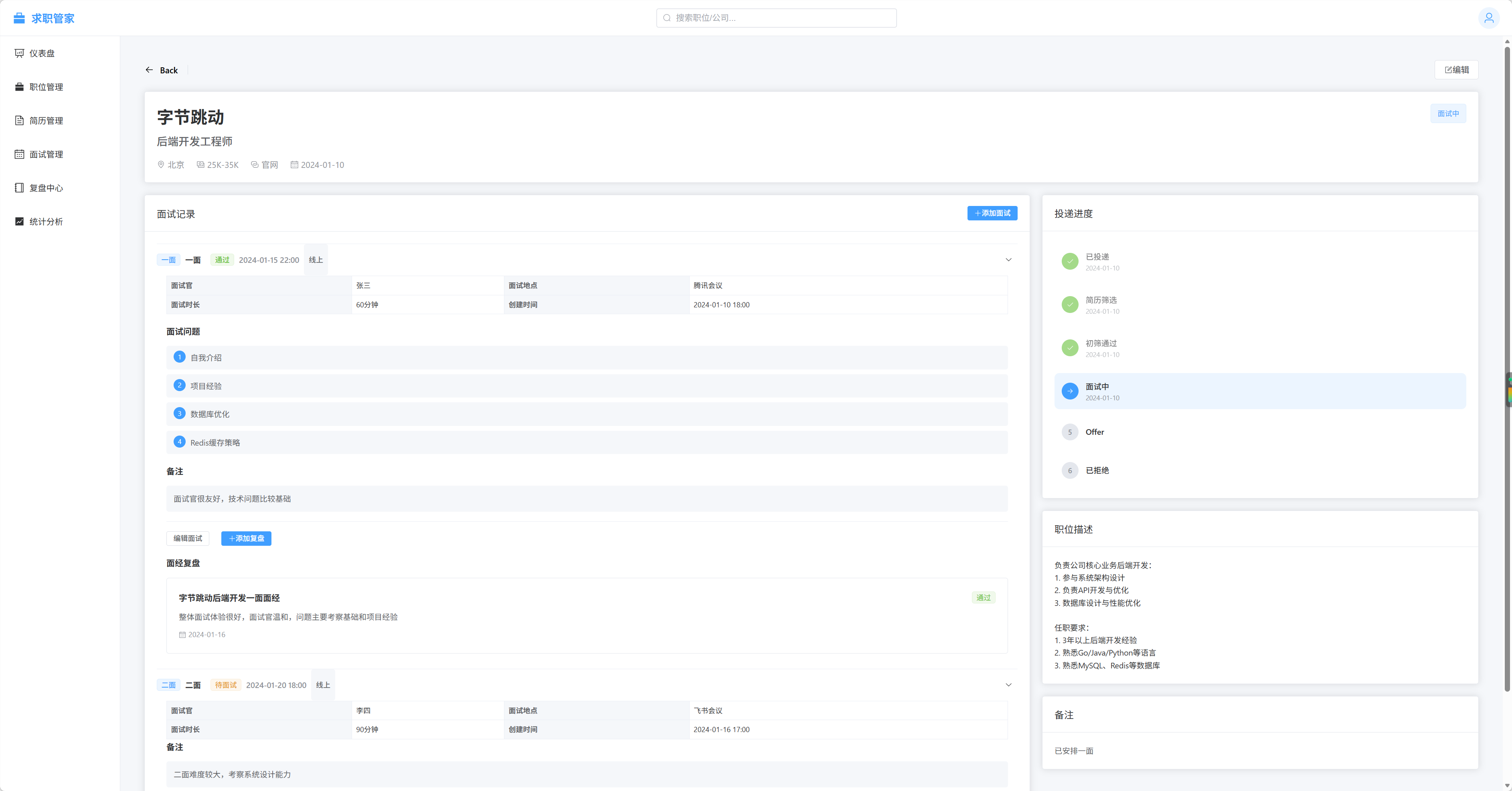Click the 复盘中心 notebook icon
1512x791 pixels.
(x=19, y=188)
